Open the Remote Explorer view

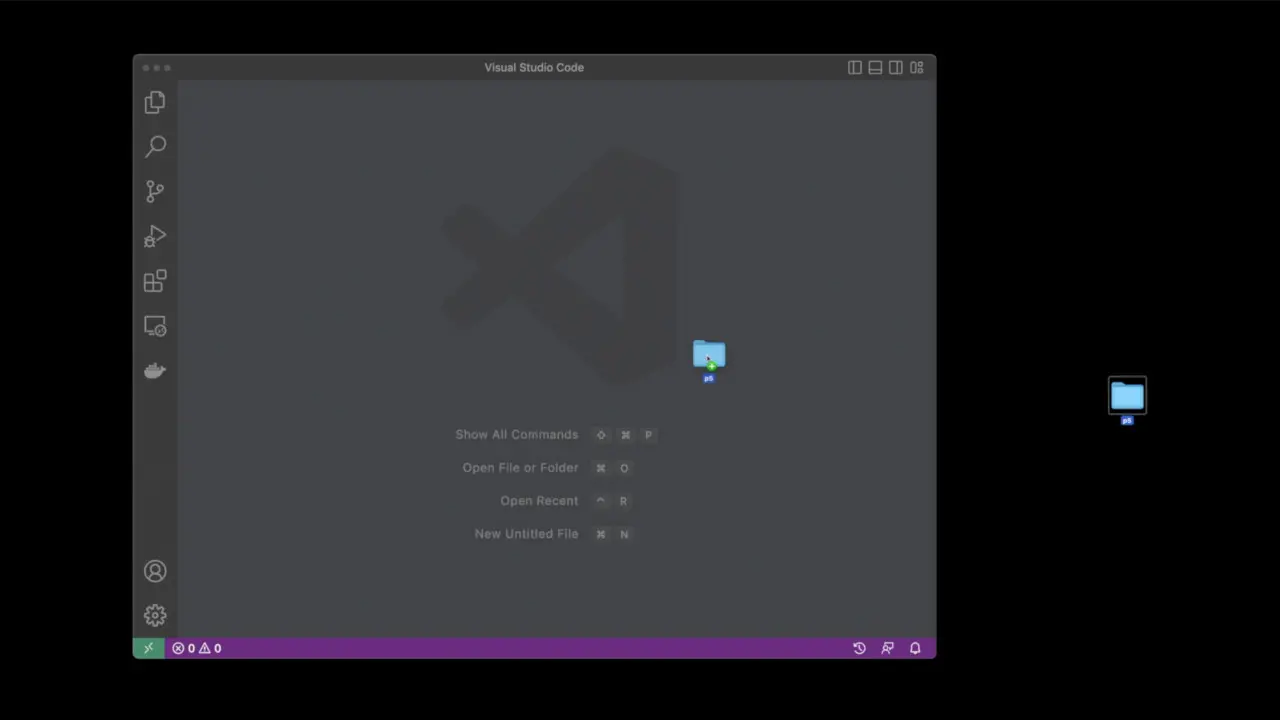point(155,326)
